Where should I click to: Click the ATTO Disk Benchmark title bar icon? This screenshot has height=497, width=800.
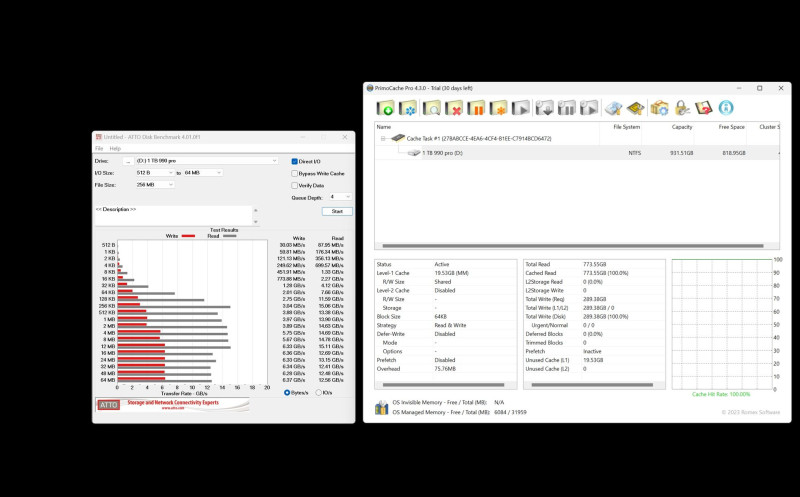98,137
